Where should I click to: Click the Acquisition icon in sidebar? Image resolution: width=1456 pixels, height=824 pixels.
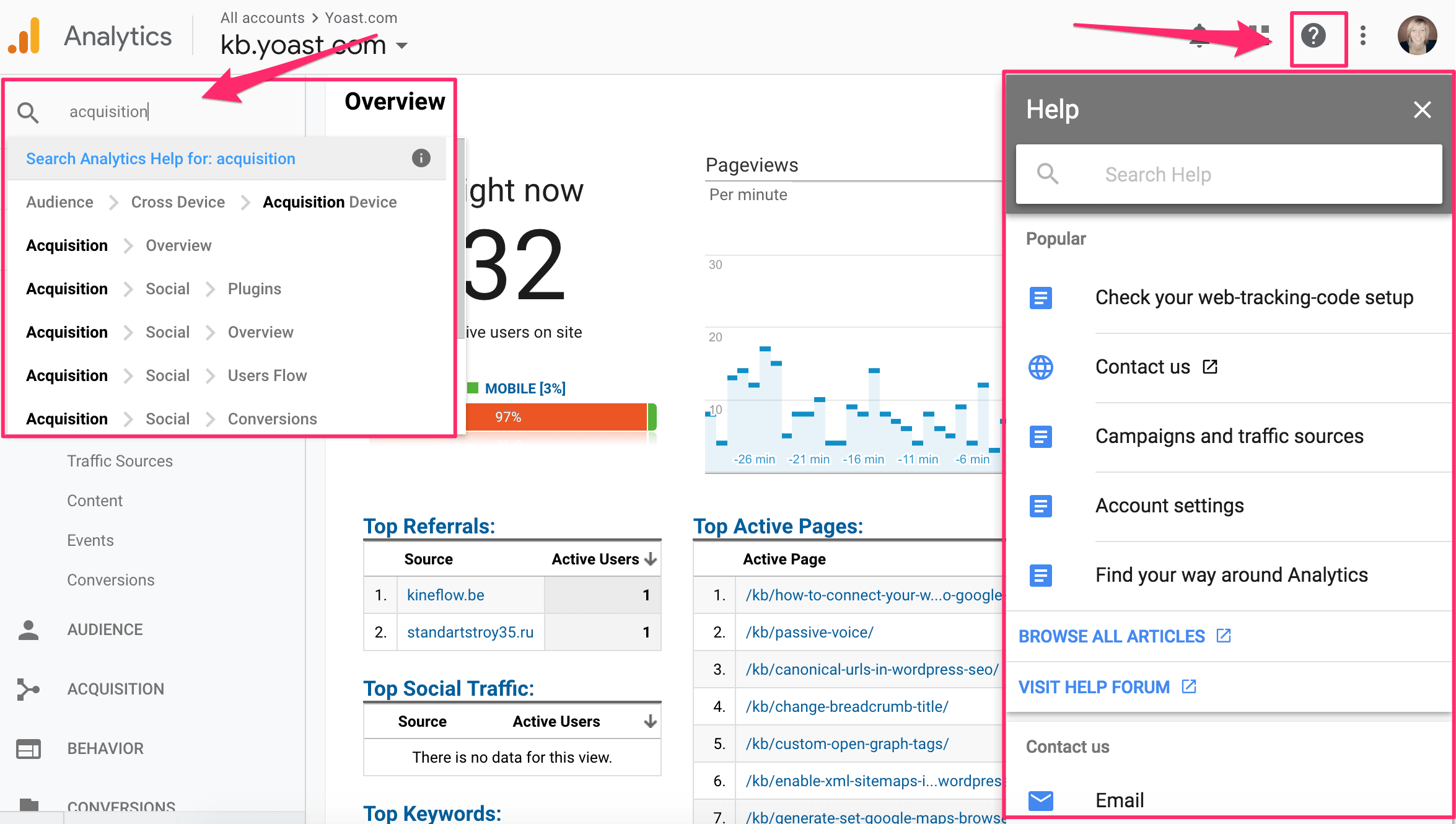click(29, 689)
